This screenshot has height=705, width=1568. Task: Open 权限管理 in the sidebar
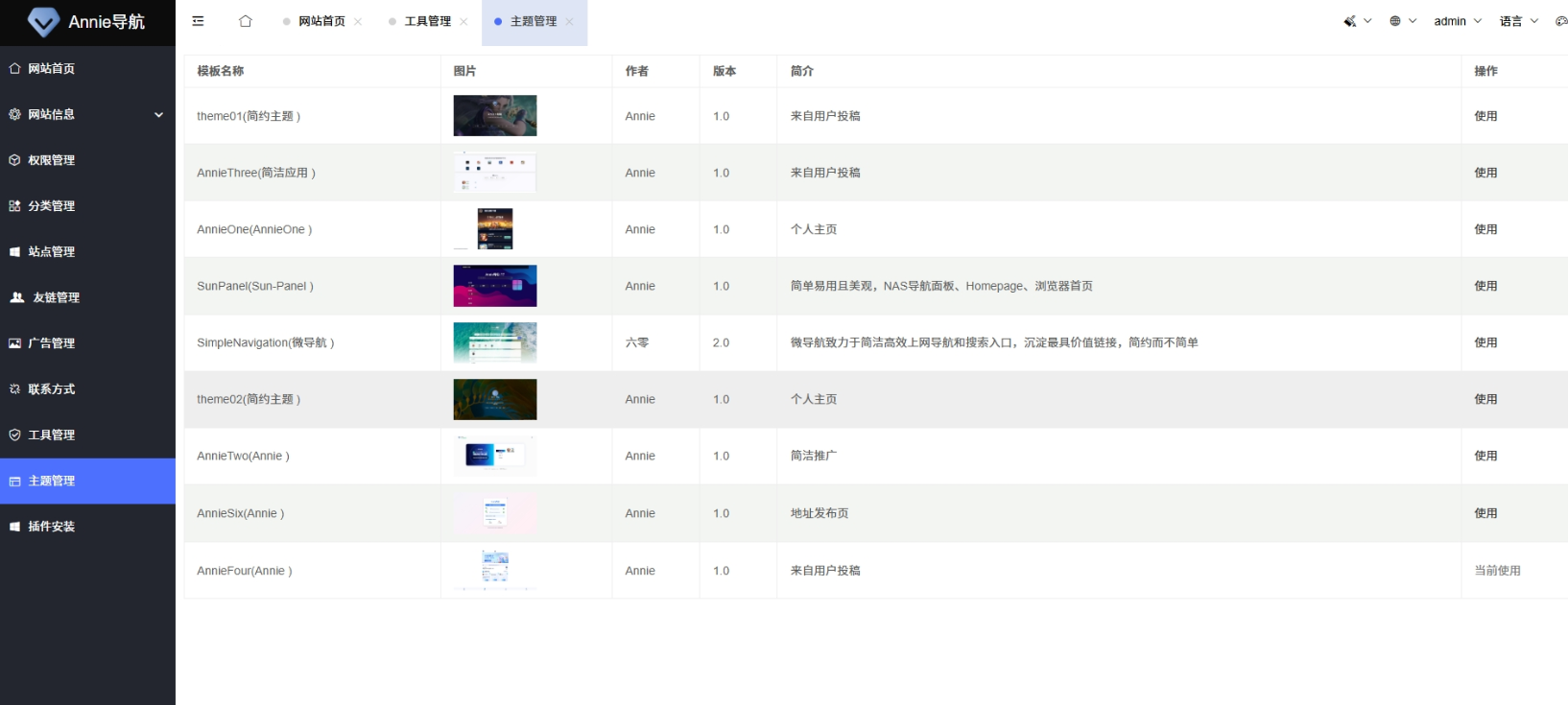click(87, 160)
